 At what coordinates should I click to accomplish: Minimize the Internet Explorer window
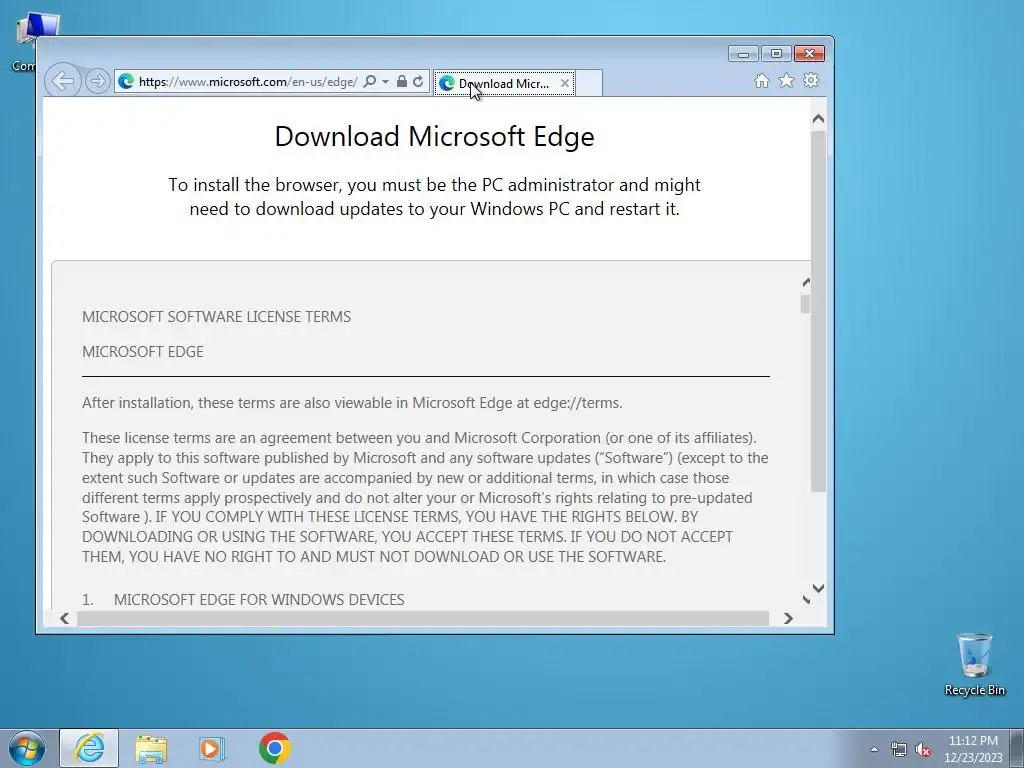[x=743, y=54]
